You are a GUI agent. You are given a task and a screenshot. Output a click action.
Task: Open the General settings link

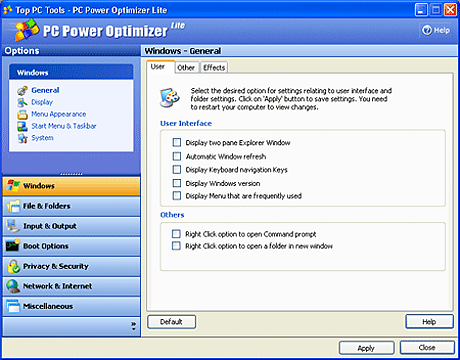[45, 90]
